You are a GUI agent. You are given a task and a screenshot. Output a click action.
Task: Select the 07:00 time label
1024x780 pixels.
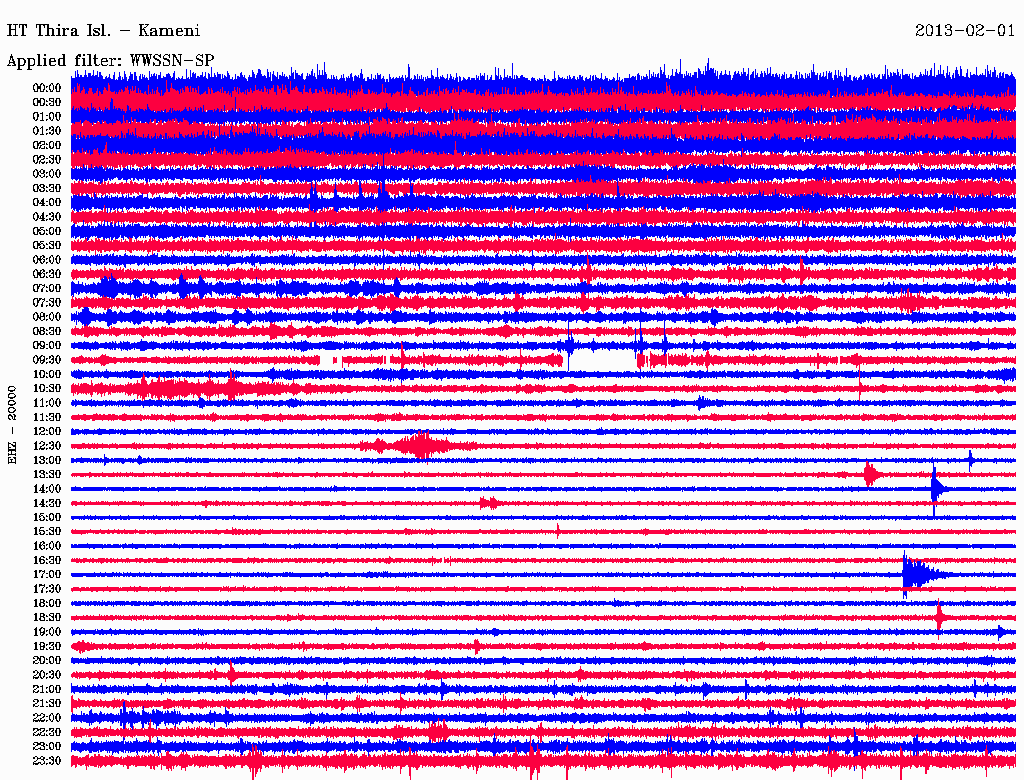pos(47,288)
